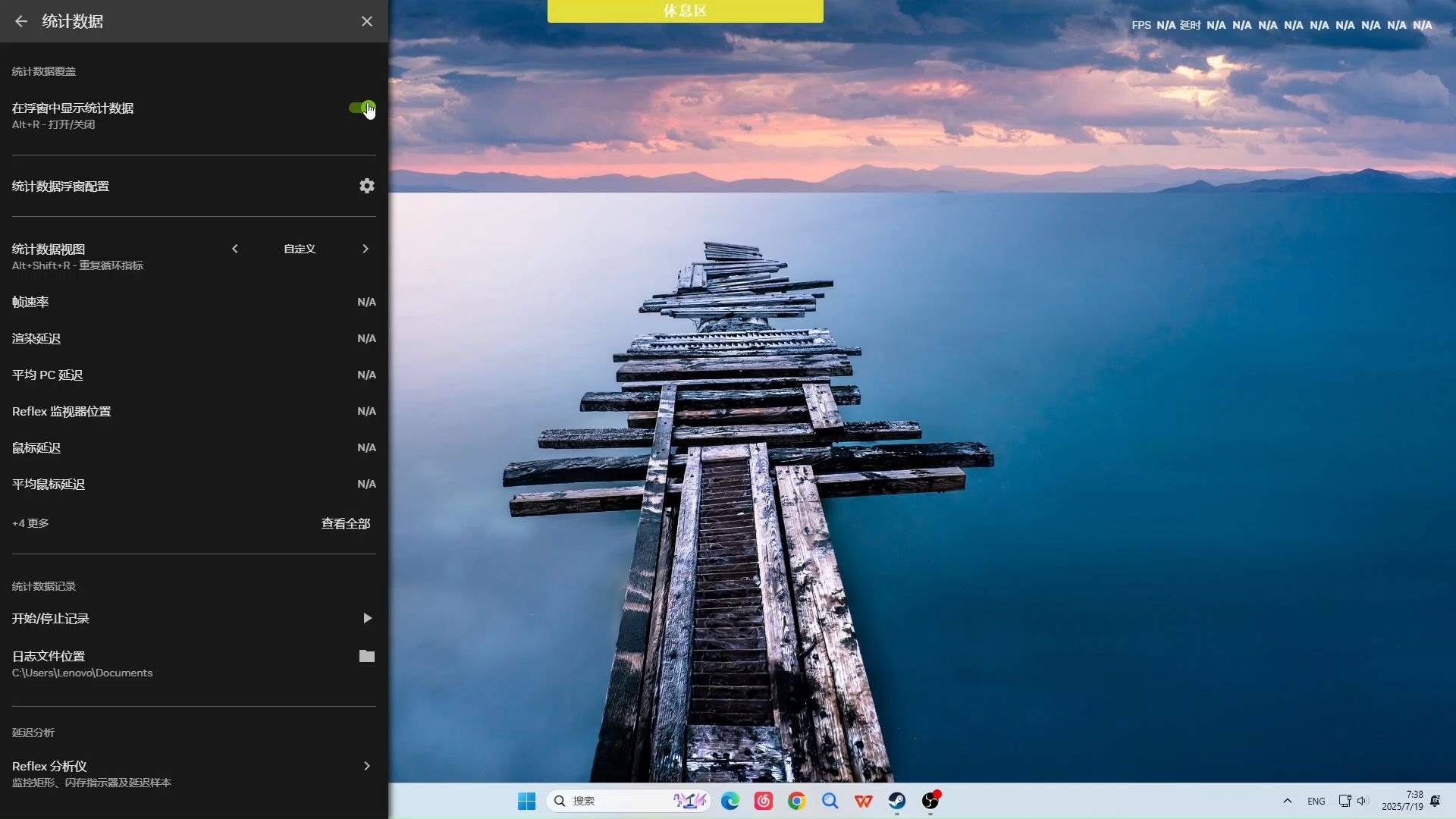
Task: Open the log file location folder icon
Action: coord(366,656)
